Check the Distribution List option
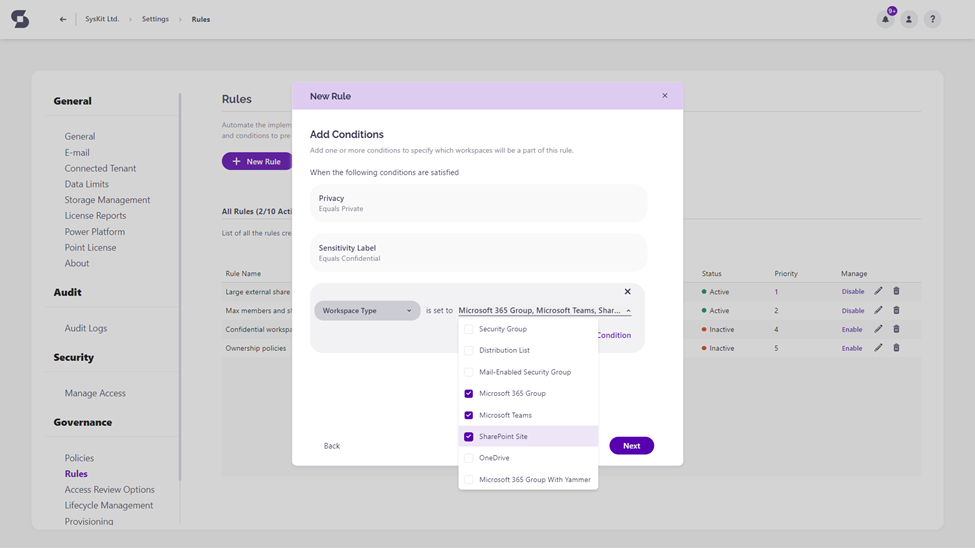Image resolution: width=975 pixels, height=548 pixels. coord(468,350)
